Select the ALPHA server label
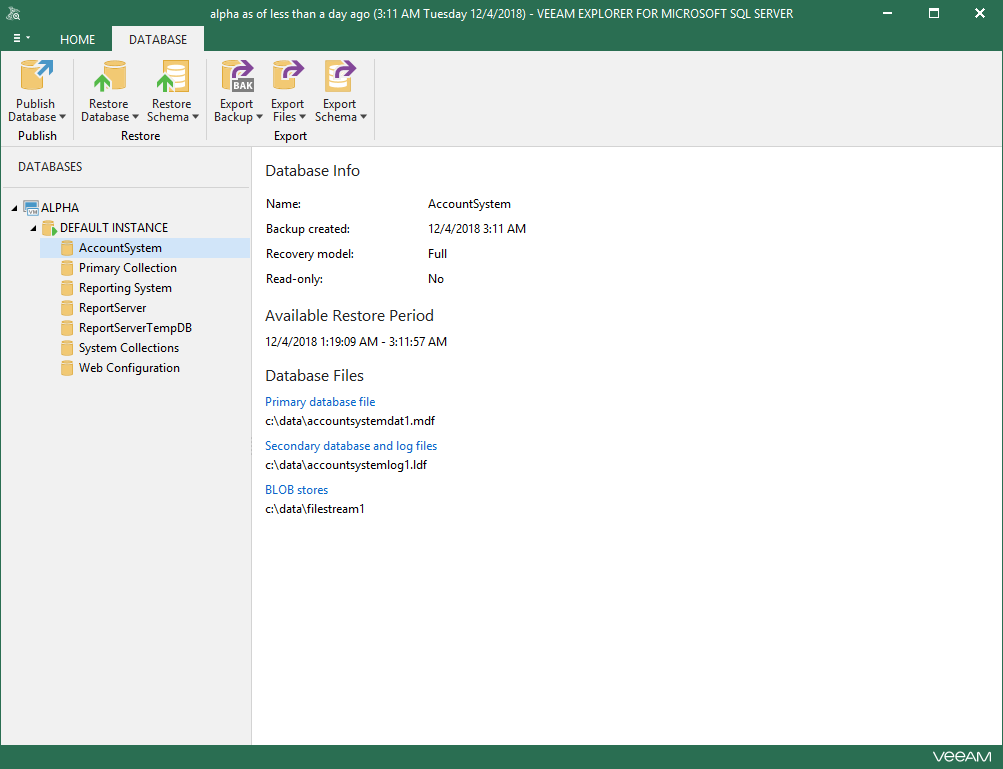 pyautogui.click(x=60, y=208)
